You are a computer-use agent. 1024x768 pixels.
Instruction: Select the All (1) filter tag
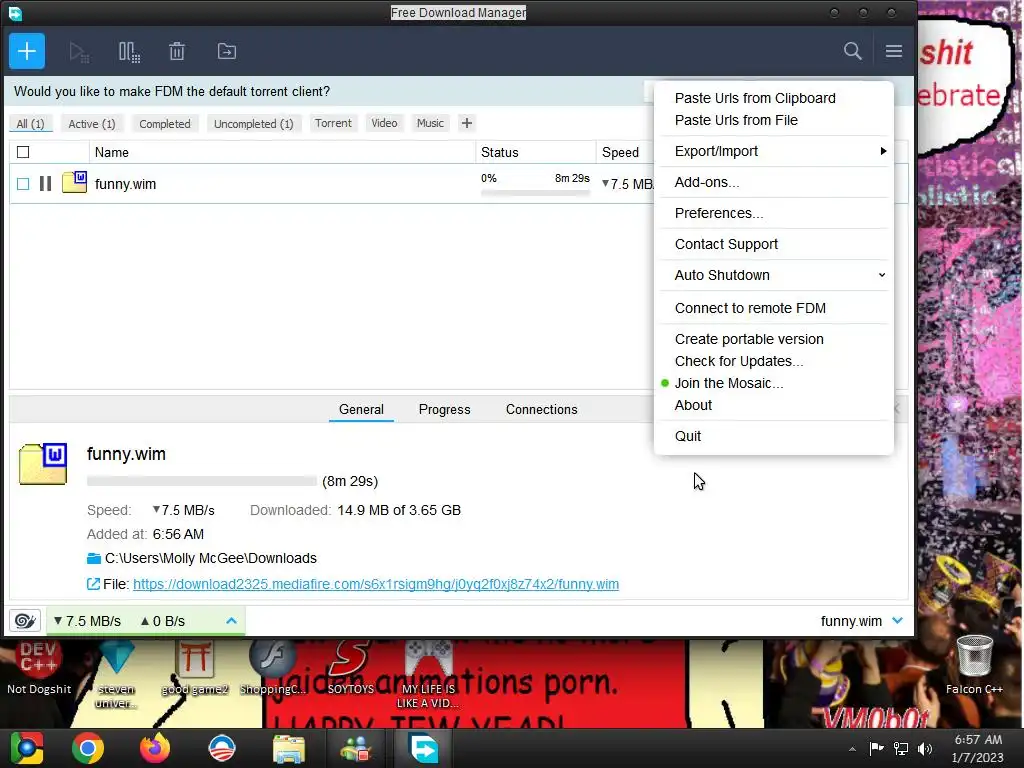point(30,123)
